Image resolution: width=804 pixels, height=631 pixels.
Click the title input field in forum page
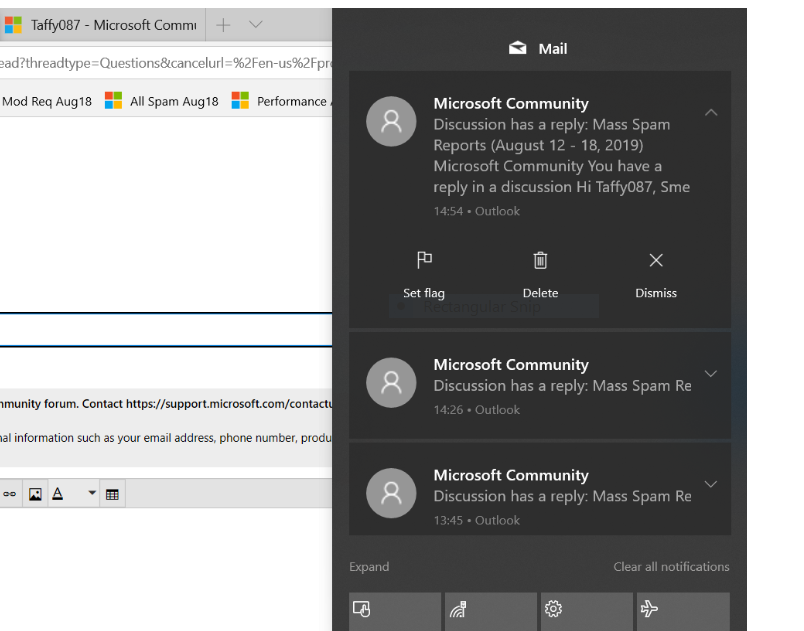166,330
